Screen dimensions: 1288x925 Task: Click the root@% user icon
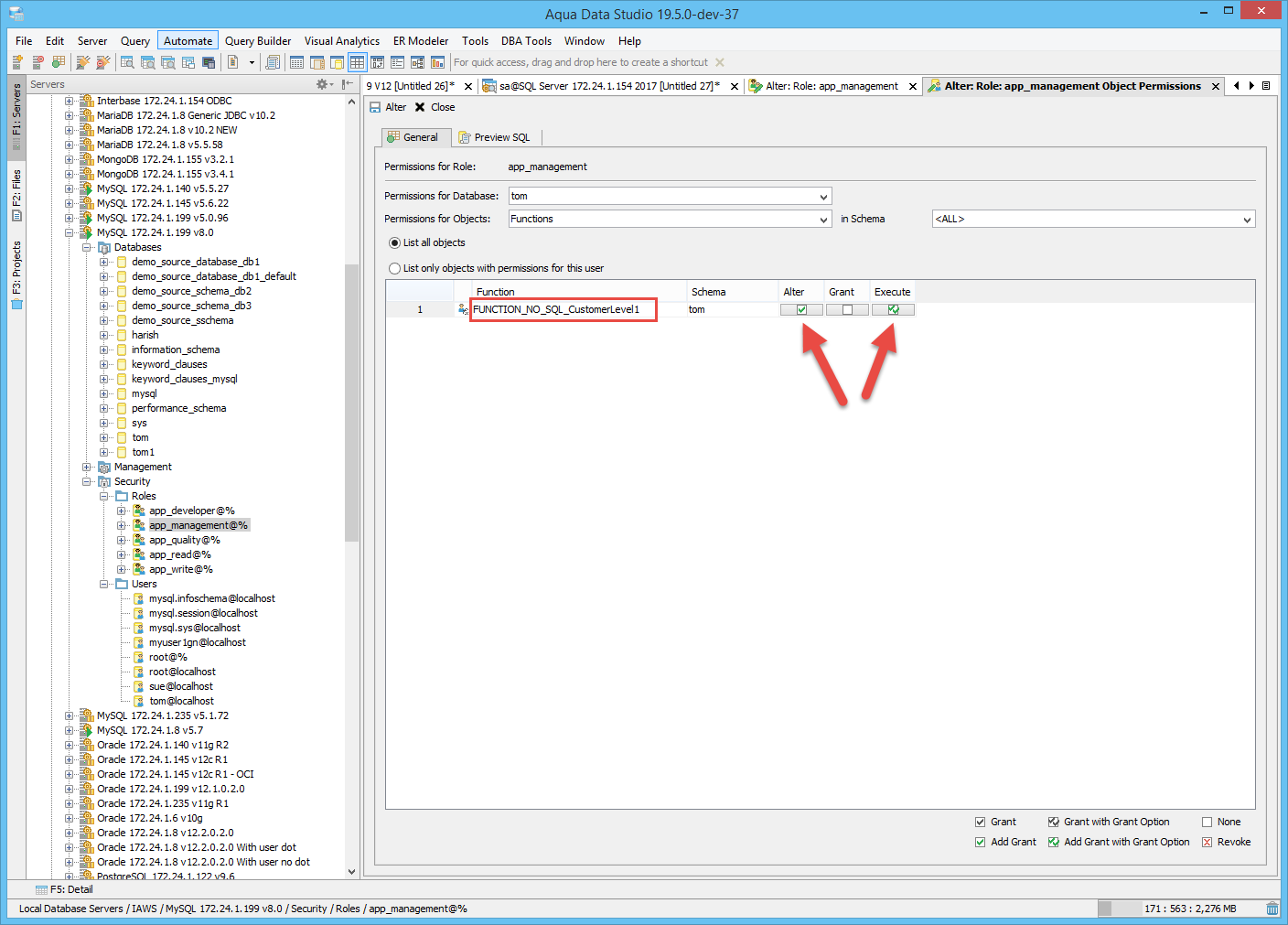coord(139,657)
